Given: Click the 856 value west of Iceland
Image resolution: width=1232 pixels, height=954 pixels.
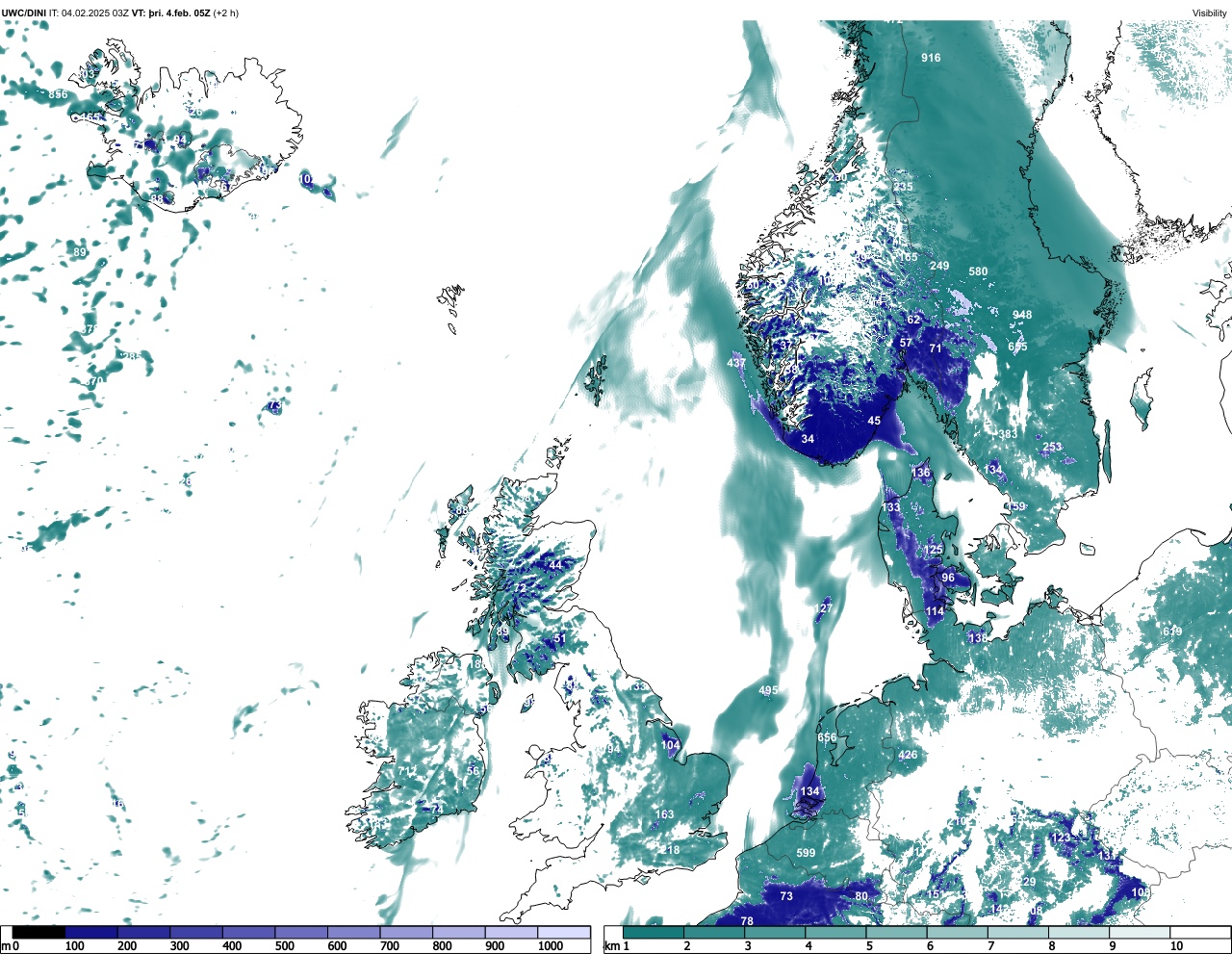Looking at the screenshot, I should [x=58, y=94].
